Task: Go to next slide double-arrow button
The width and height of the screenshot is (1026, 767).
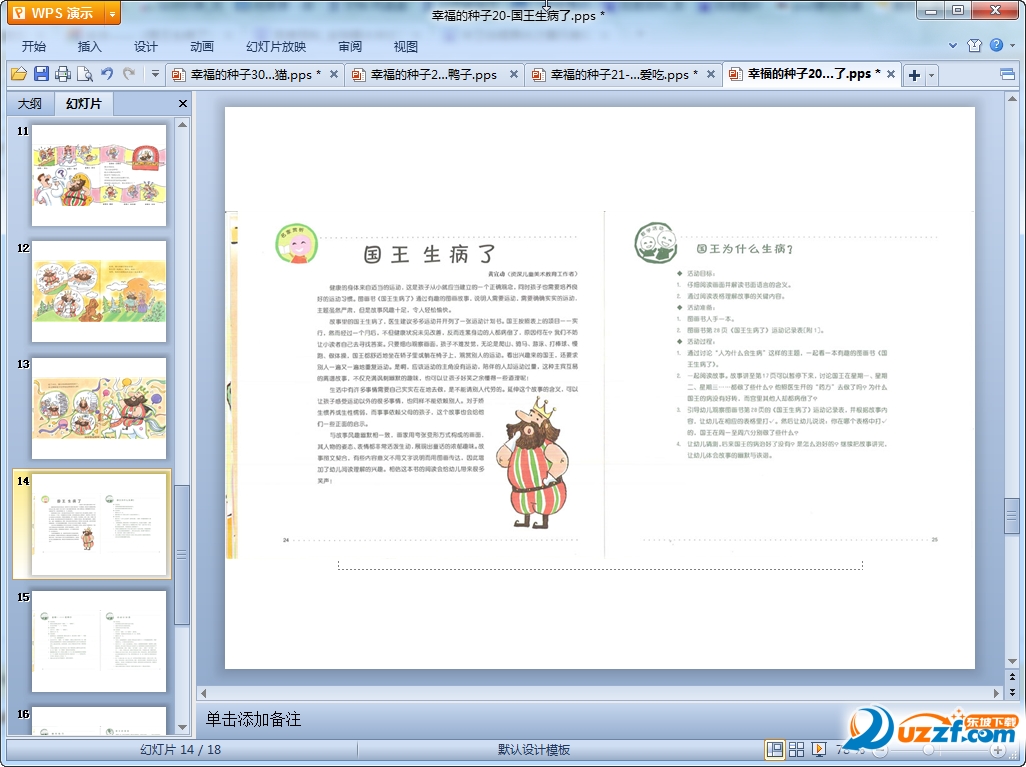Action: pyautogui.click(x=1012, y=692)
